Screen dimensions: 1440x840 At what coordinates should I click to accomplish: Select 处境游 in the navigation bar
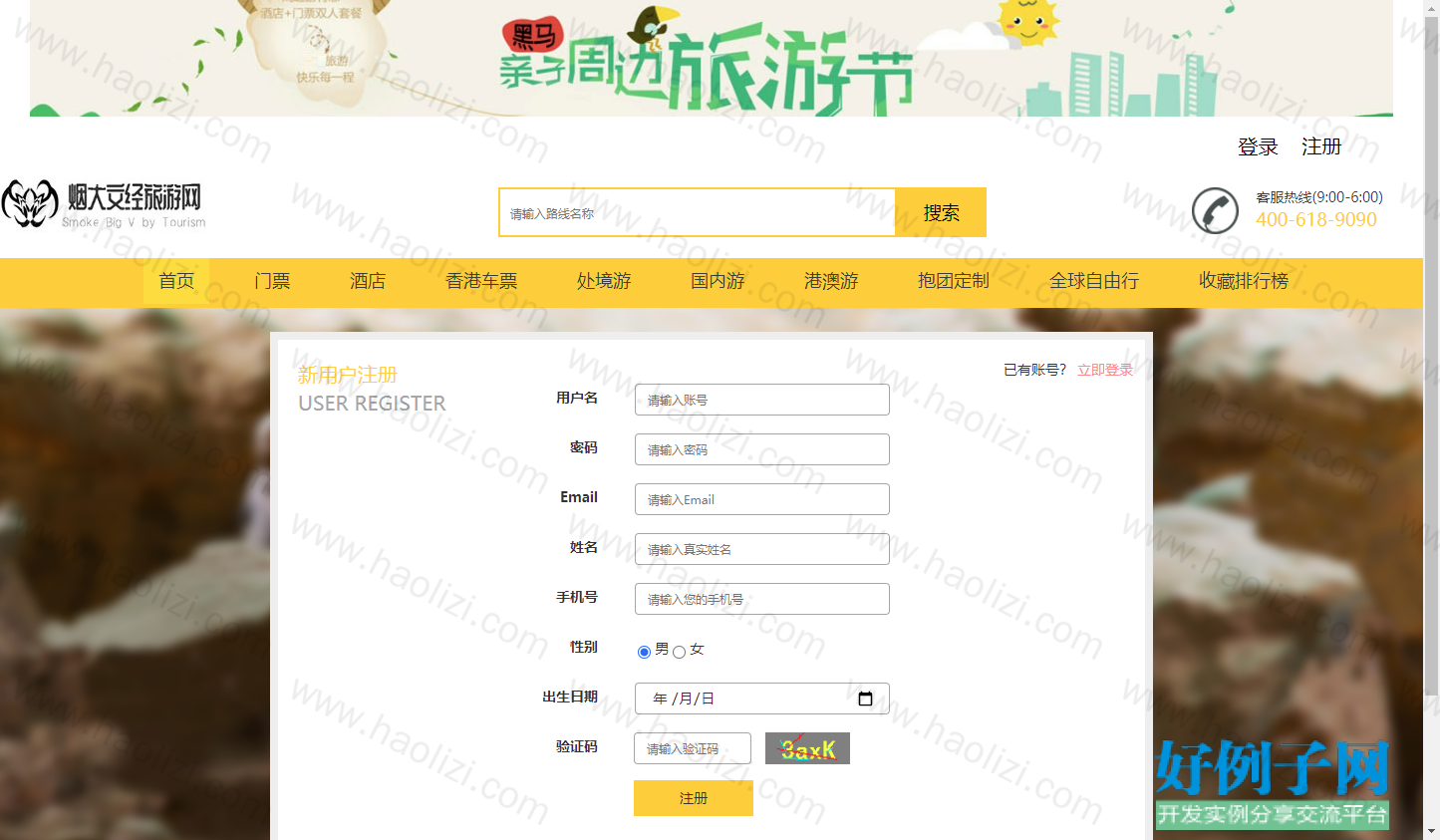pyautogui.click(x=604, y=281)
